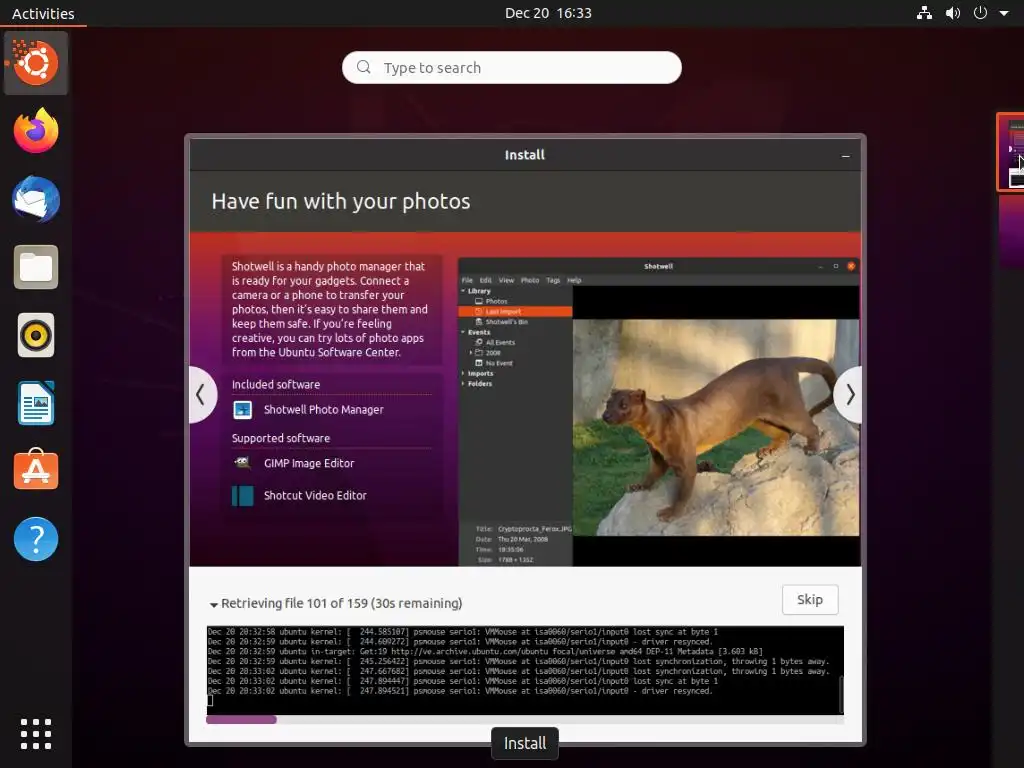Click the Shotwell Photo Manager icon
The image size is (1024, 768).
243,409
